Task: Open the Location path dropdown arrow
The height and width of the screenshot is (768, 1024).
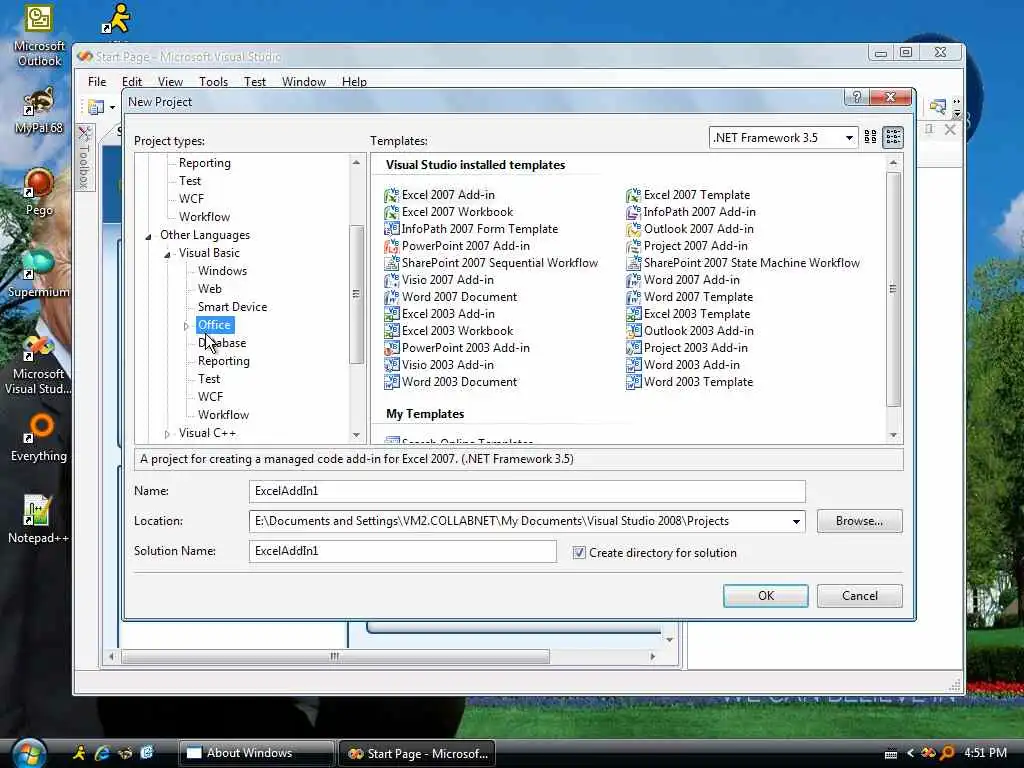Action: [x=796, y=521]
